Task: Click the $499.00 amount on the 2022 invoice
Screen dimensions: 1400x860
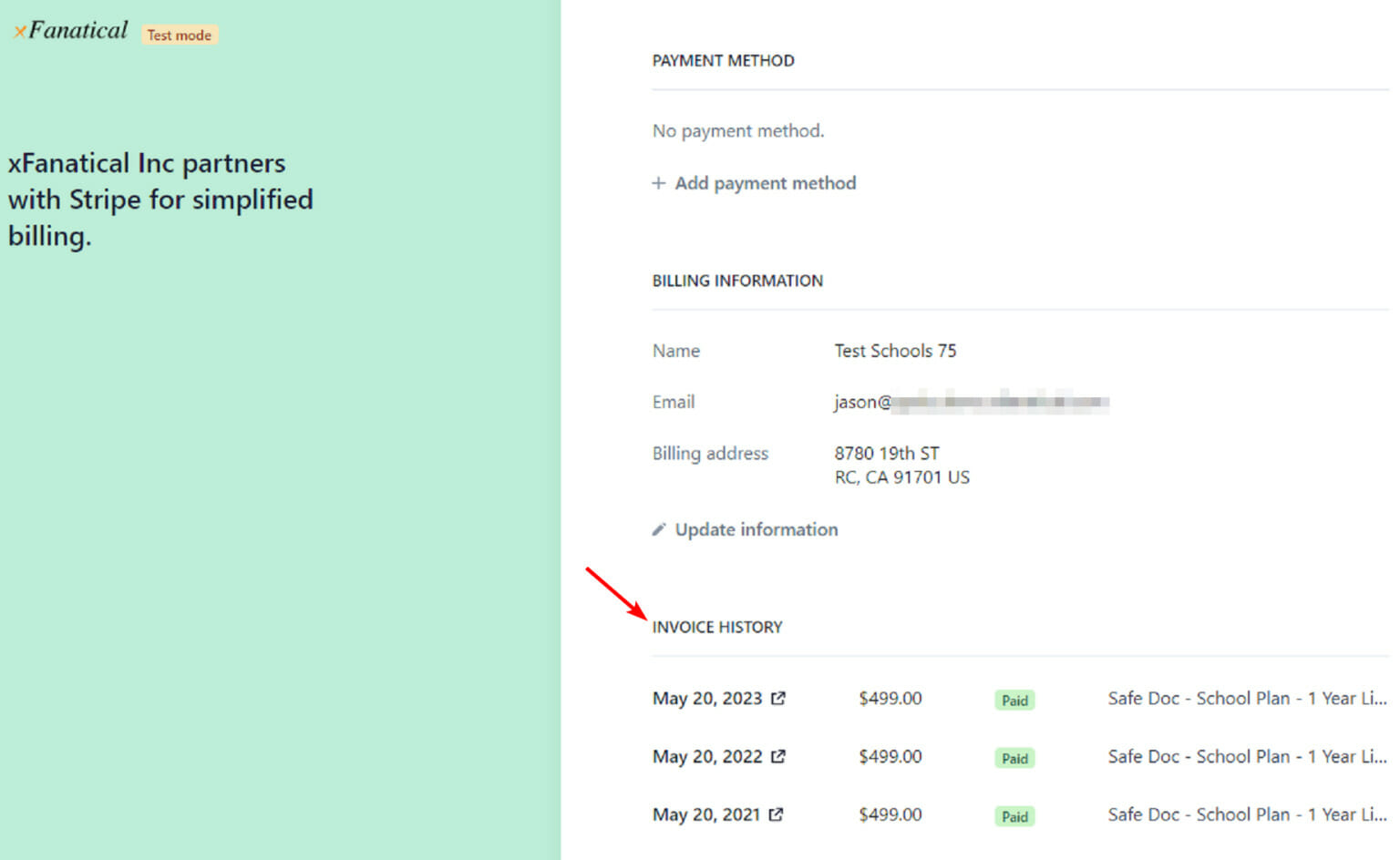Action: click(x=890, y=756)
